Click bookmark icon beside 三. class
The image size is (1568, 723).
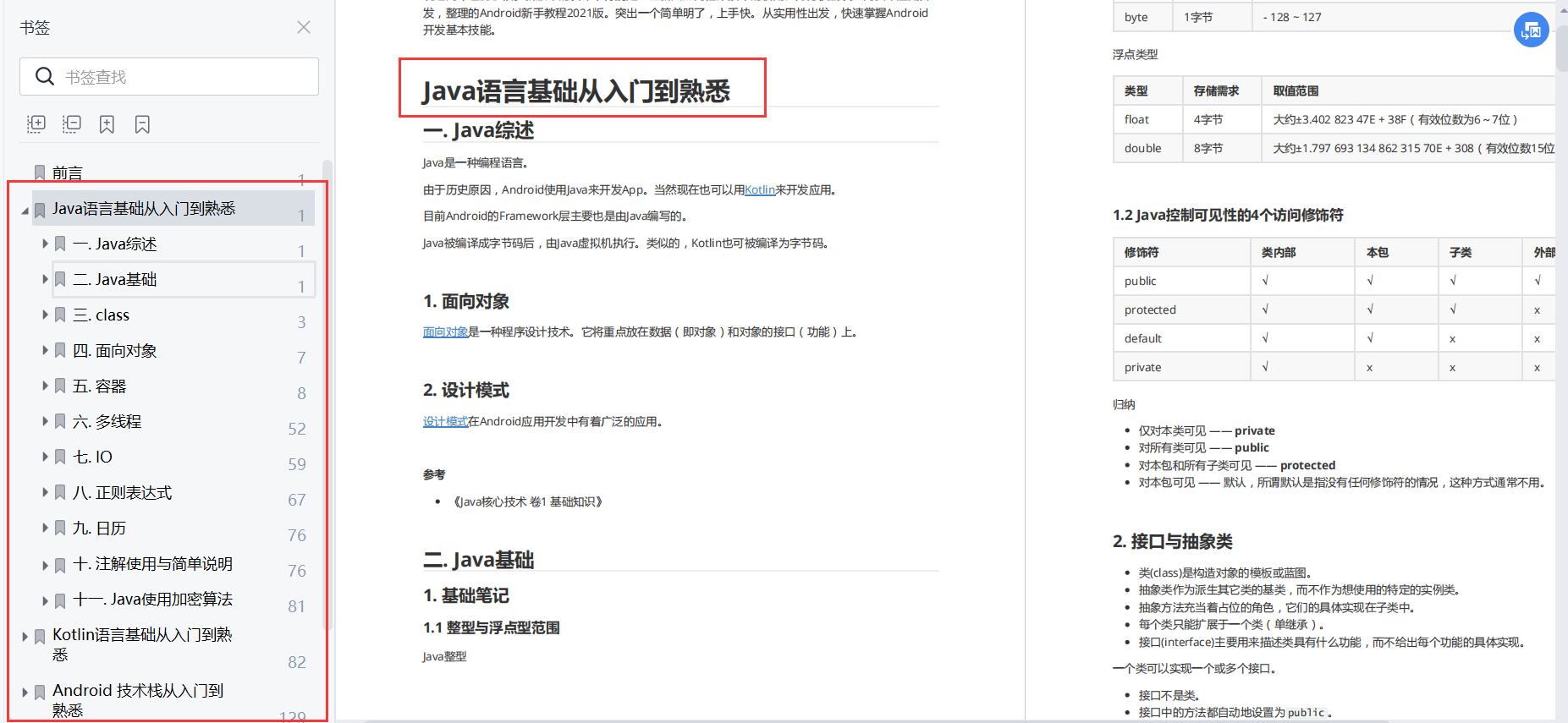(x=60, y=315)
